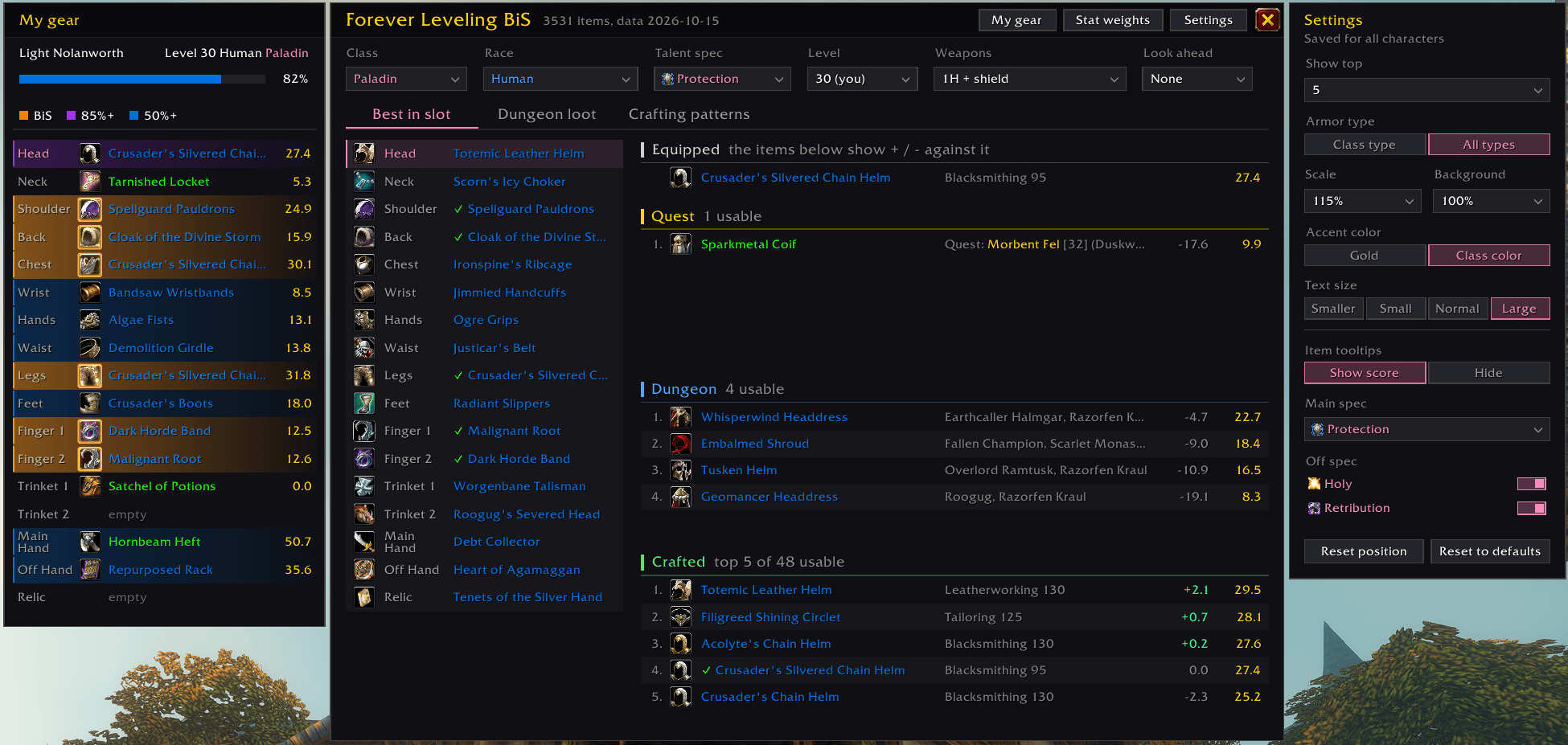Select the Gold accent color option

(1365, 256)
